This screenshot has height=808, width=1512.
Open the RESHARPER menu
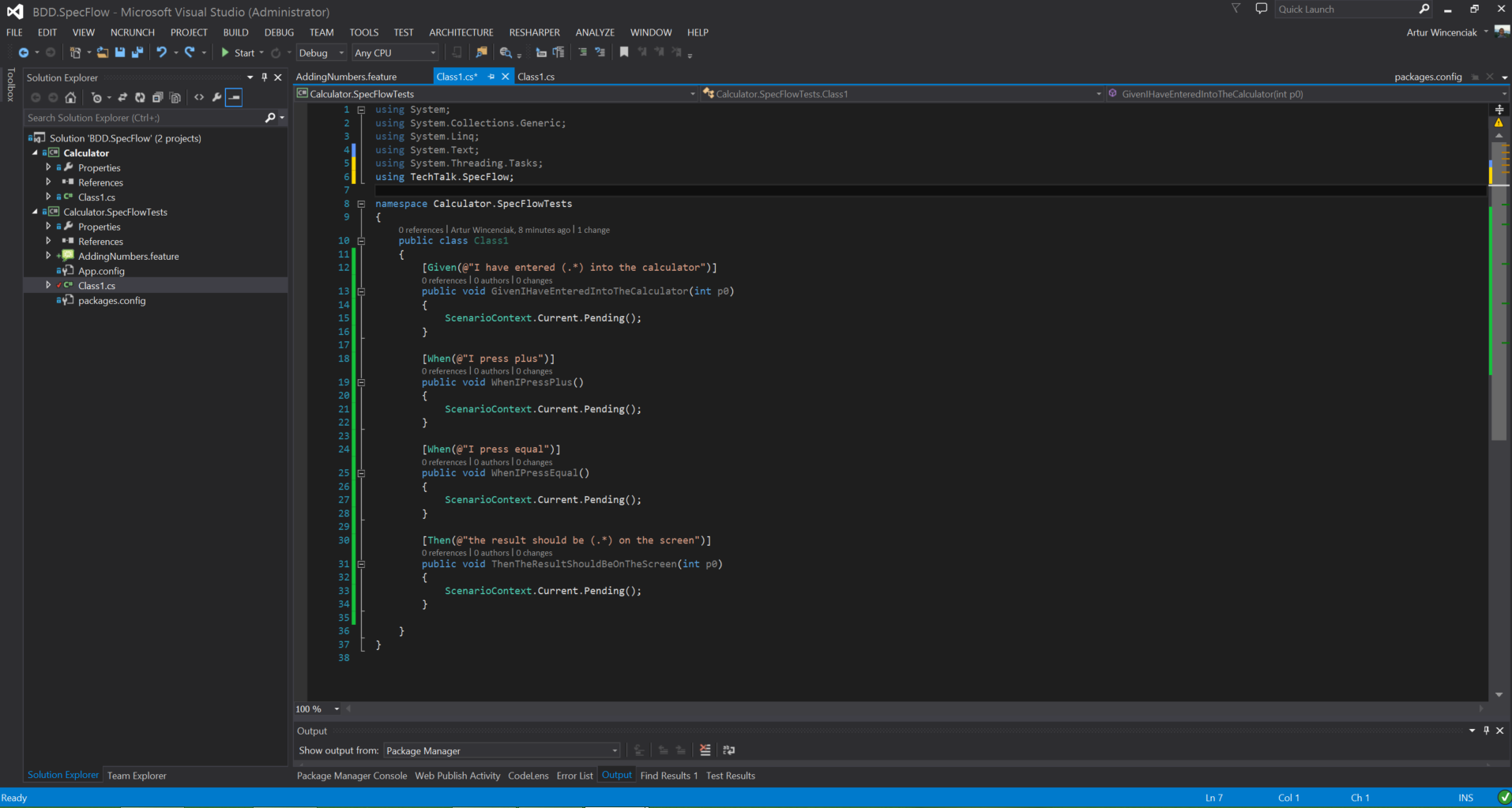[534, 32]
